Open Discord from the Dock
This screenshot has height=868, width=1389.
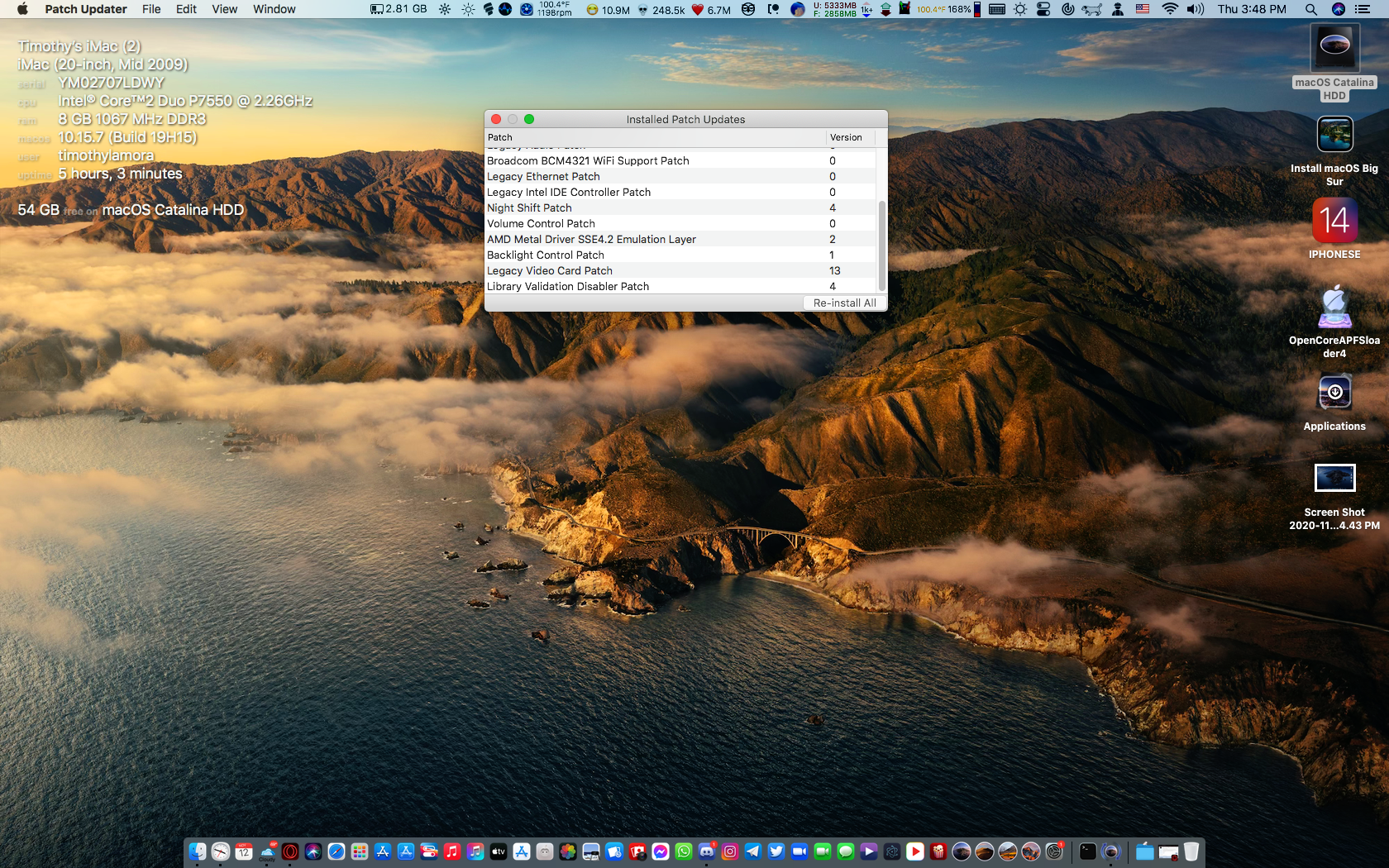click(x=707, y=851)
